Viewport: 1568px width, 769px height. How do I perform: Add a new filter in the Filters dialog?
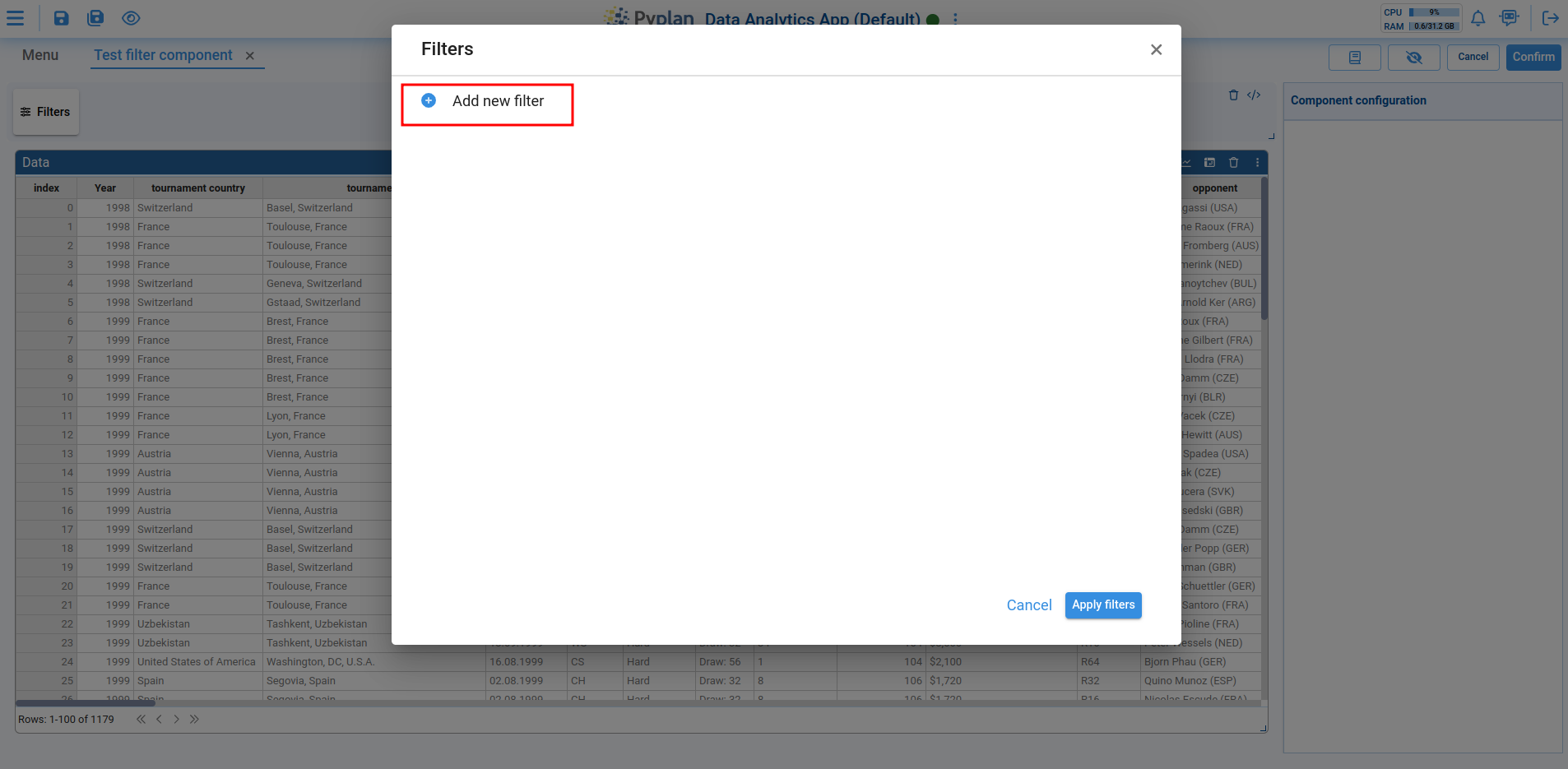[486, 100]
